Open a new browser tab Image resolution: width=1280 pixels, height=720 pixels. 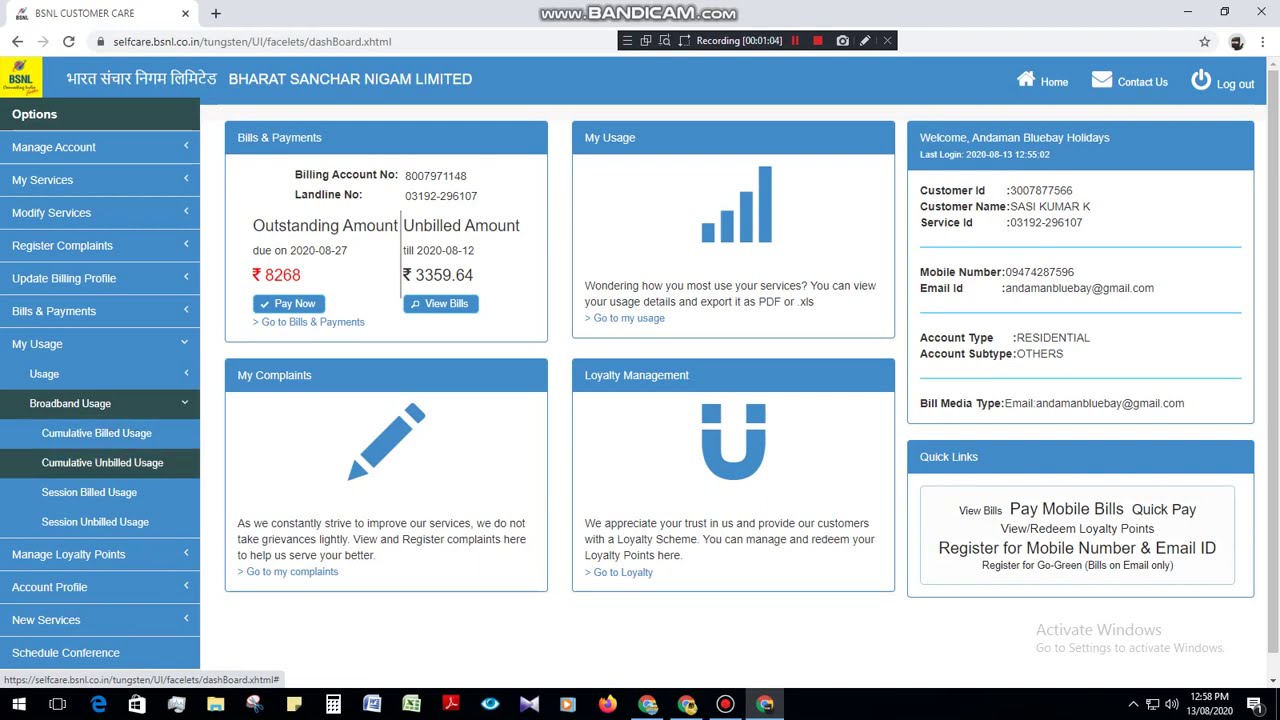pyautogui.click(x=216, y=13)
